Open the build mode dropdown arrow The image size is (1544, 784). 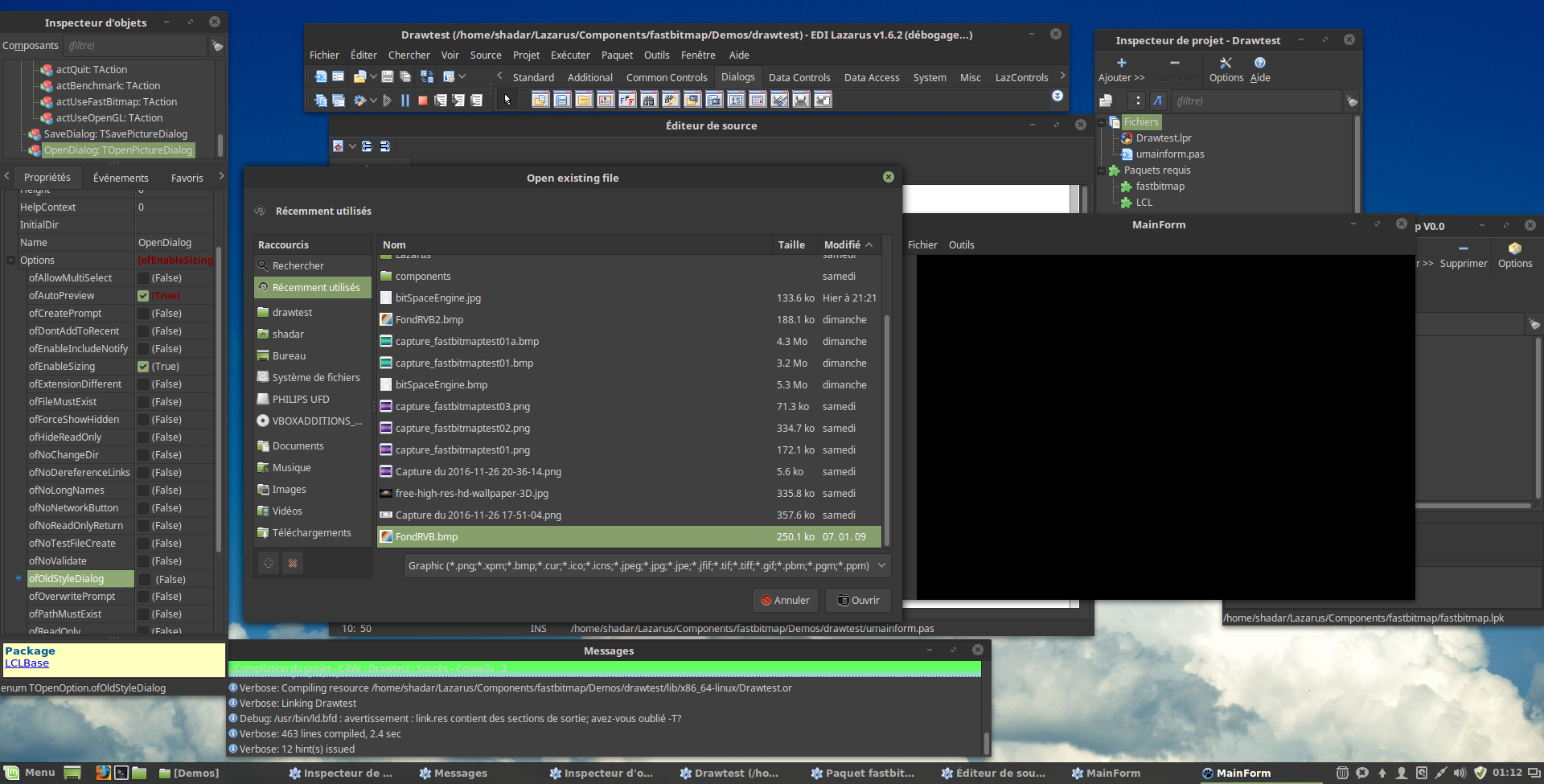373,101
